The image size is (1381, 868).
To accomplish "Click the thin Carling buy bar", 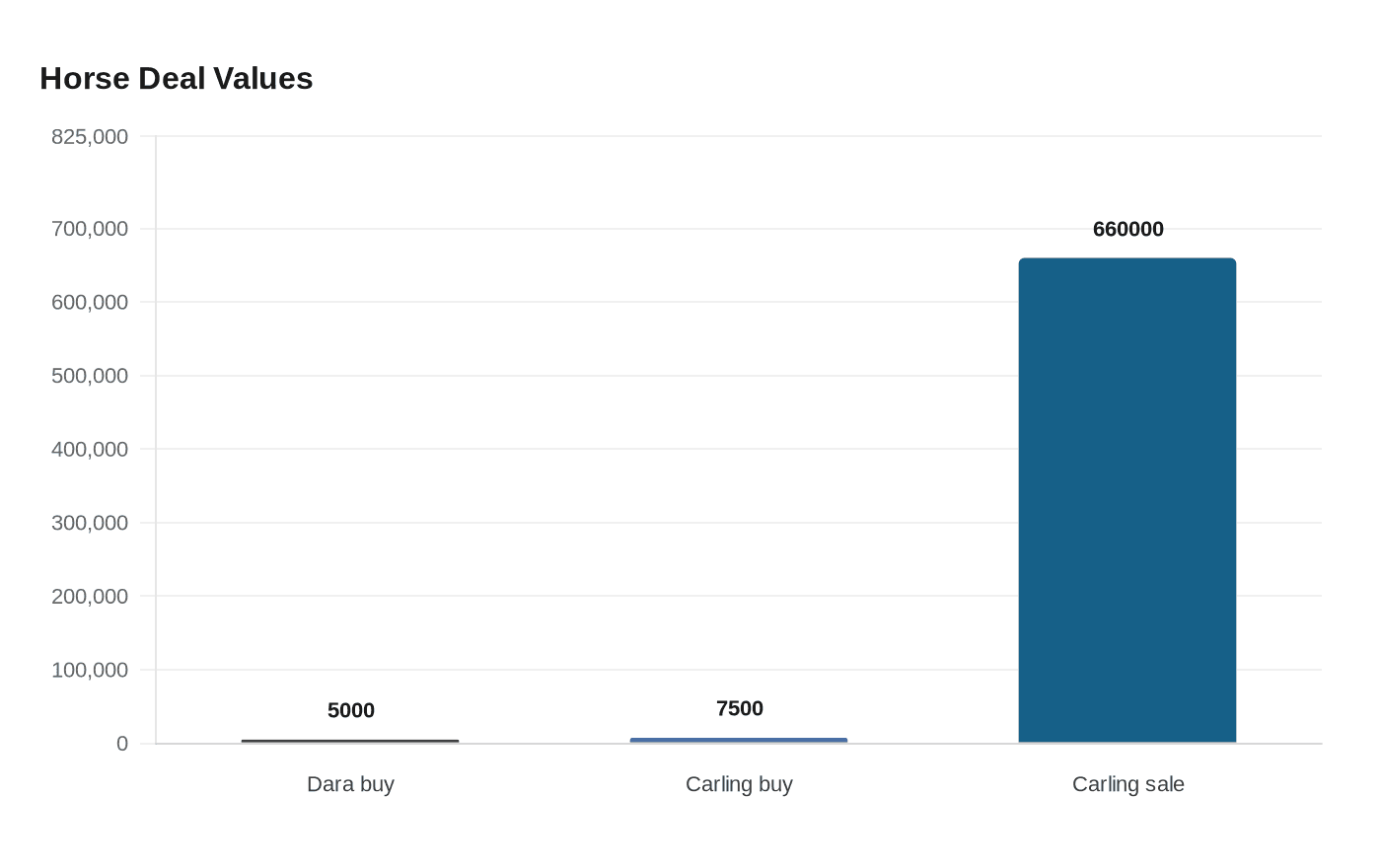I will click(738, 740).
